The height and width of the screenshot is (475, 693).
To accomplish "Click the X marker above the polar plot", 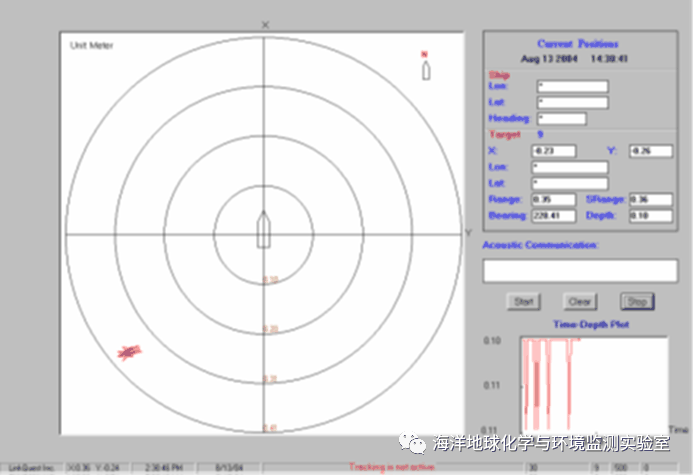I will coord(265,23).
